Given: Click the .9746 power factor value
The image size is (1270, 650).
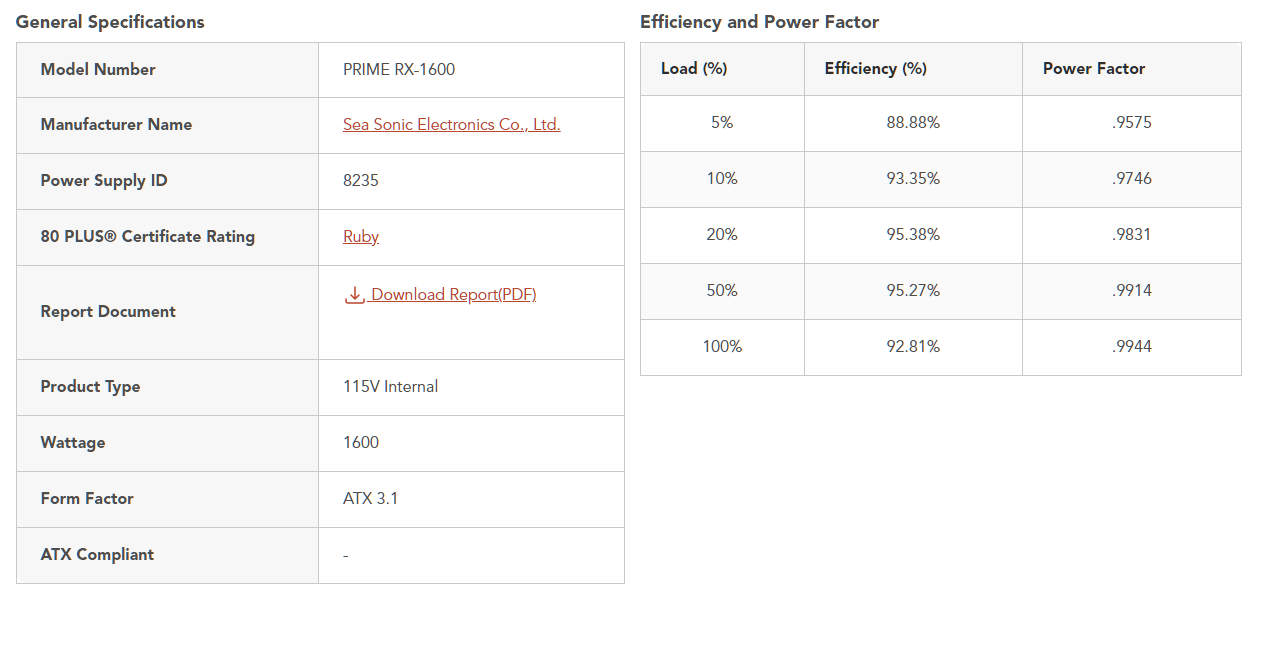Looking at the screenshot, I should tap(1132, 179).
